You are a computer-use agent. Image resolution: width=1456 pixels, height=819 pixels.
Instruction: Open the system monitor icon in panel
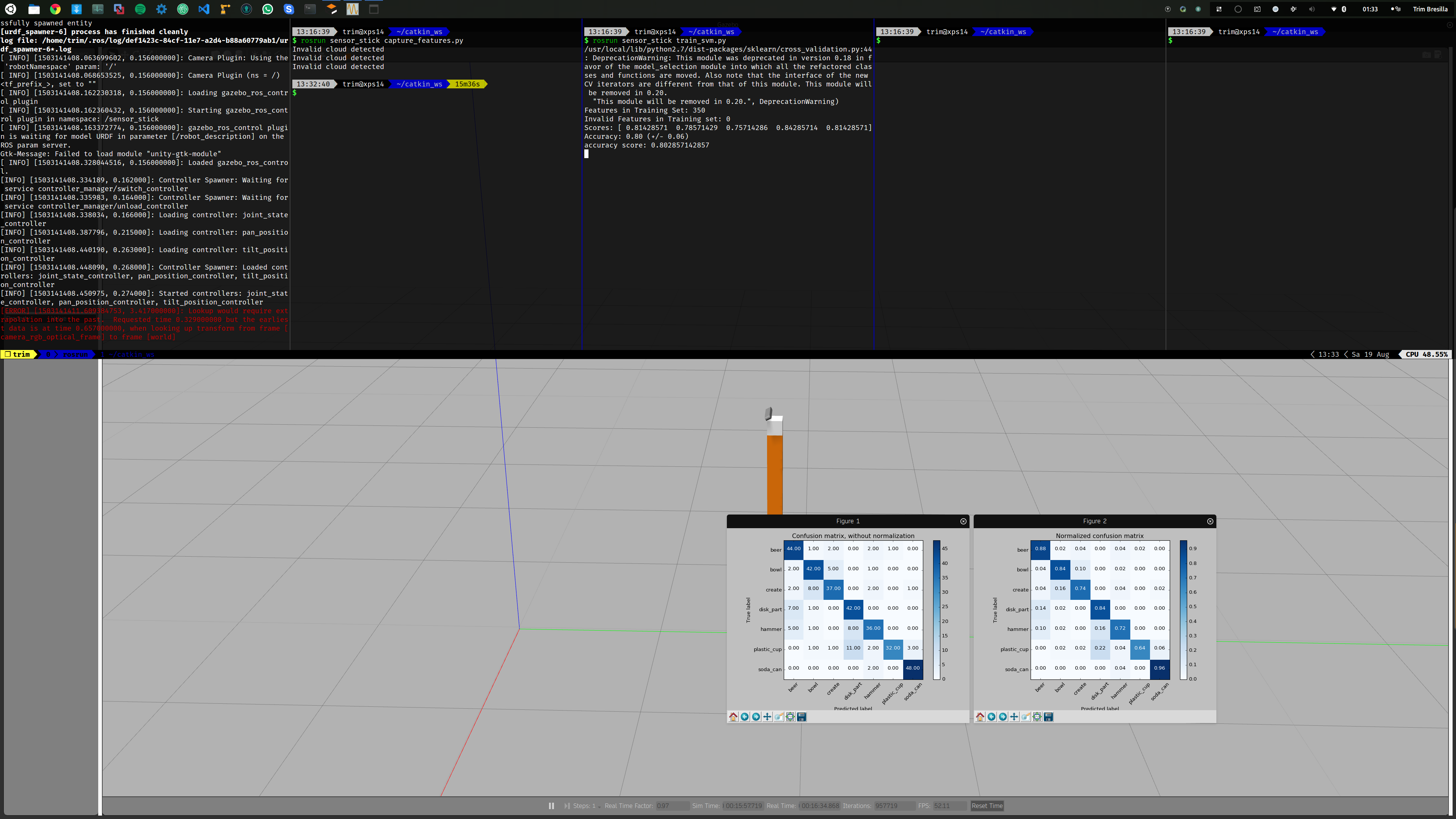click(98, 9)
